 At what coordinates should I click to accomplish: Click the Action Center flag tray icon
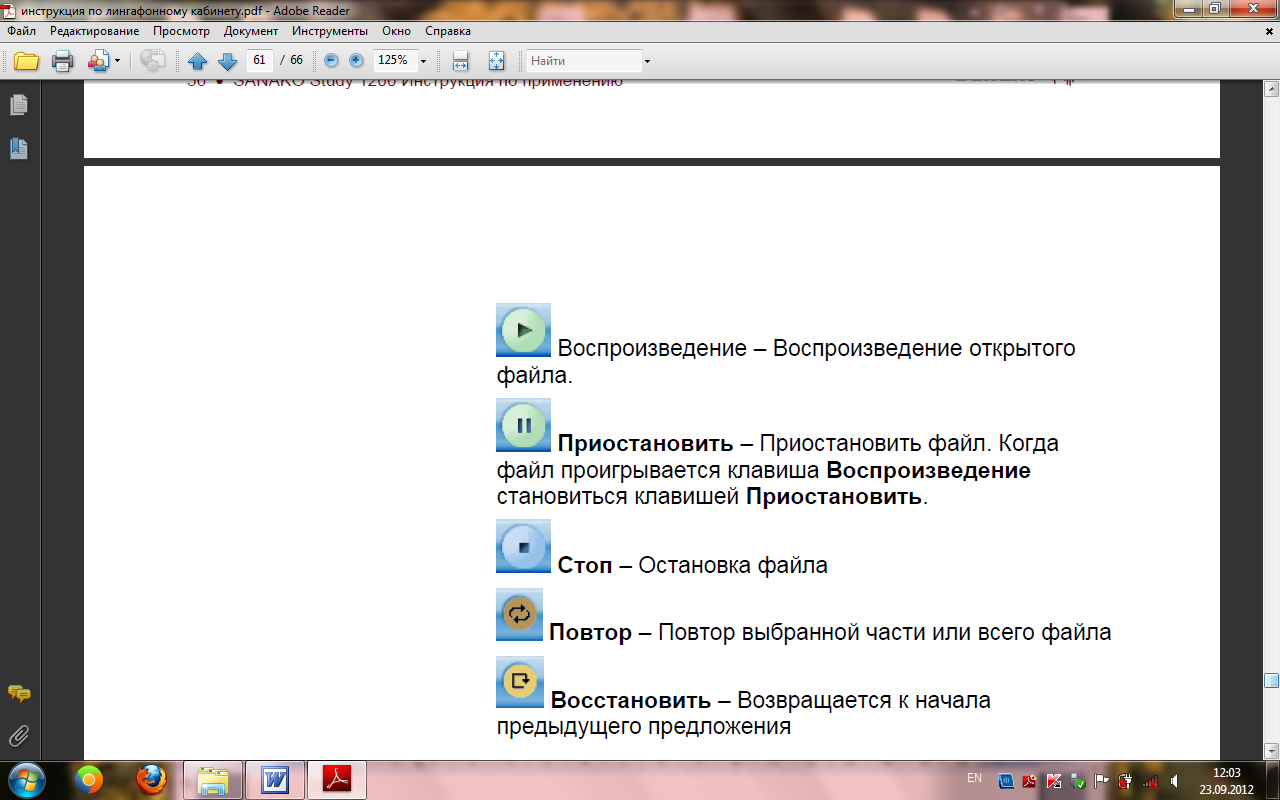(1101, 781)
